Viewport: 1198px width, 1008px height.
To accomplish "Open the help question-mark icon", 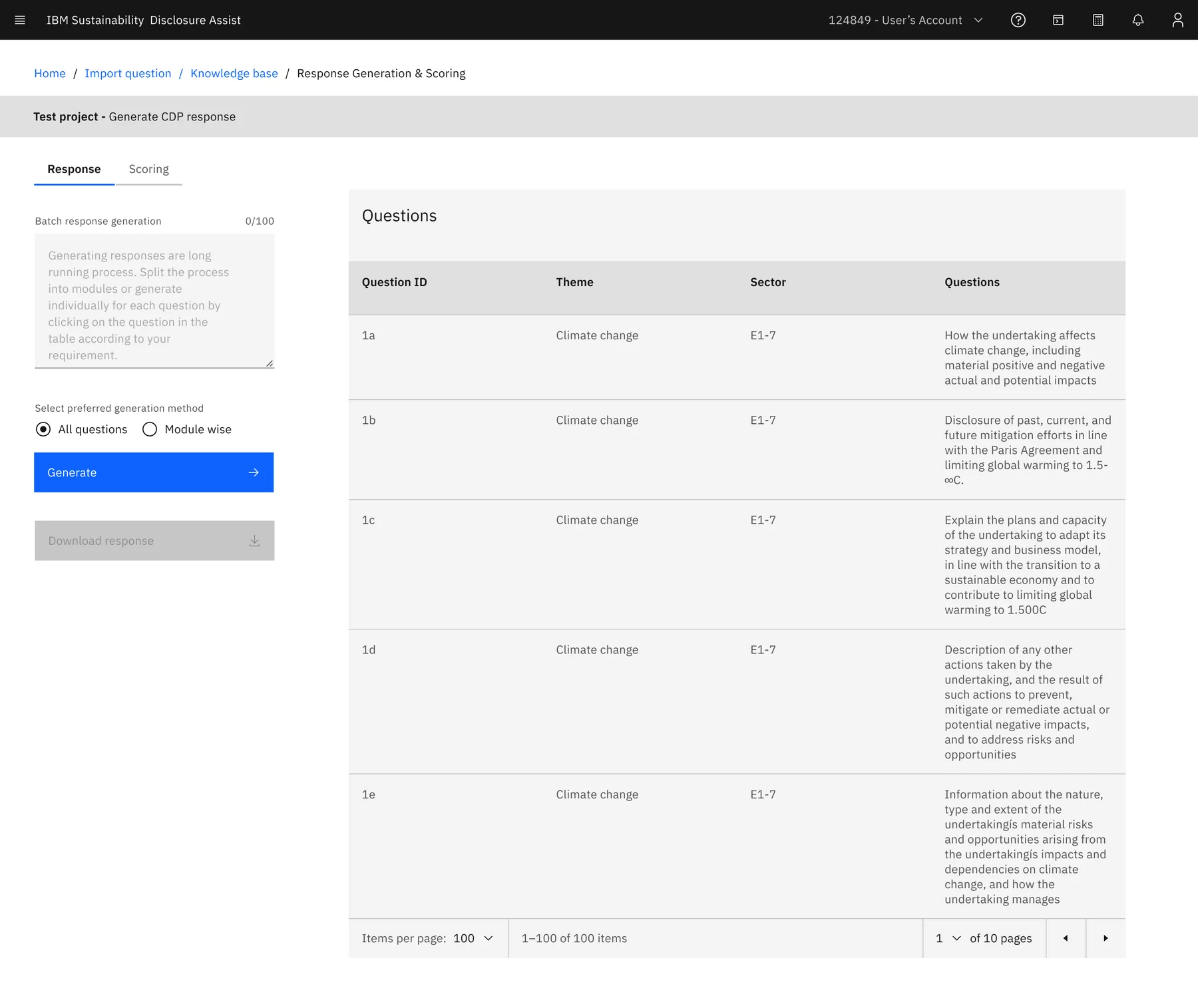I will [1018, 20].
